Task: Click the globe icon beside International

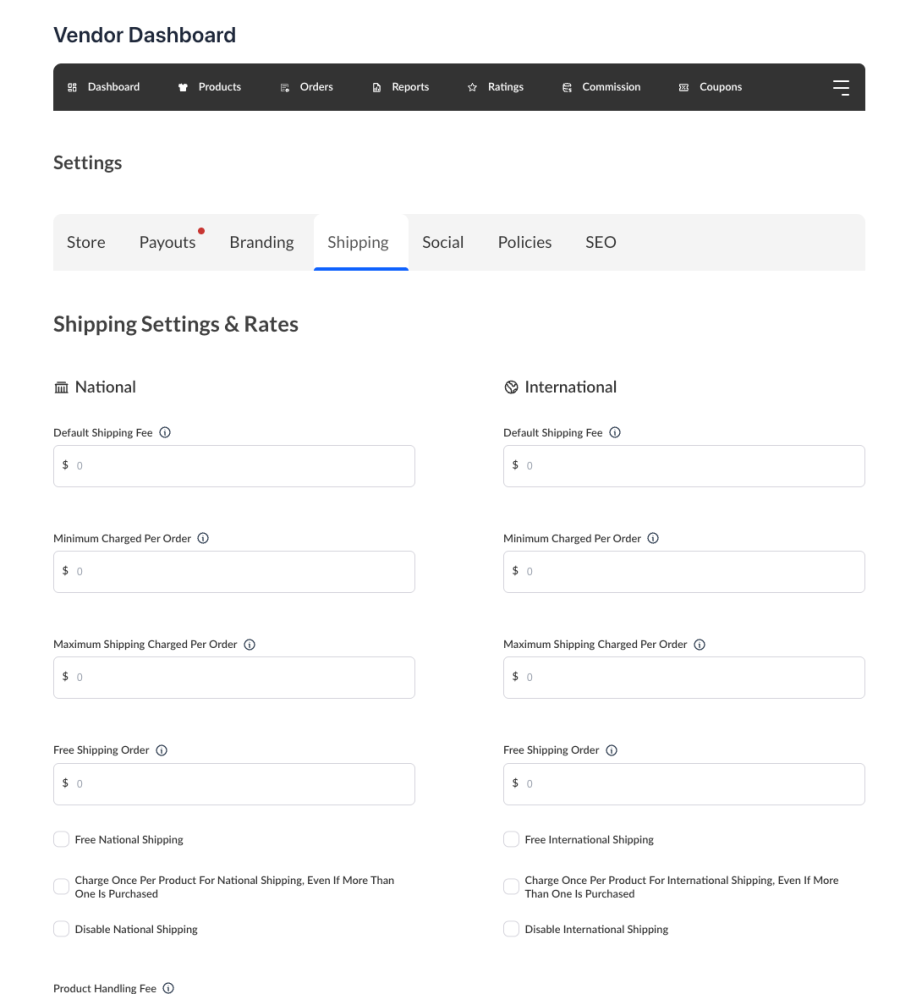Action: pyautogui.click(x=511, y=387)
